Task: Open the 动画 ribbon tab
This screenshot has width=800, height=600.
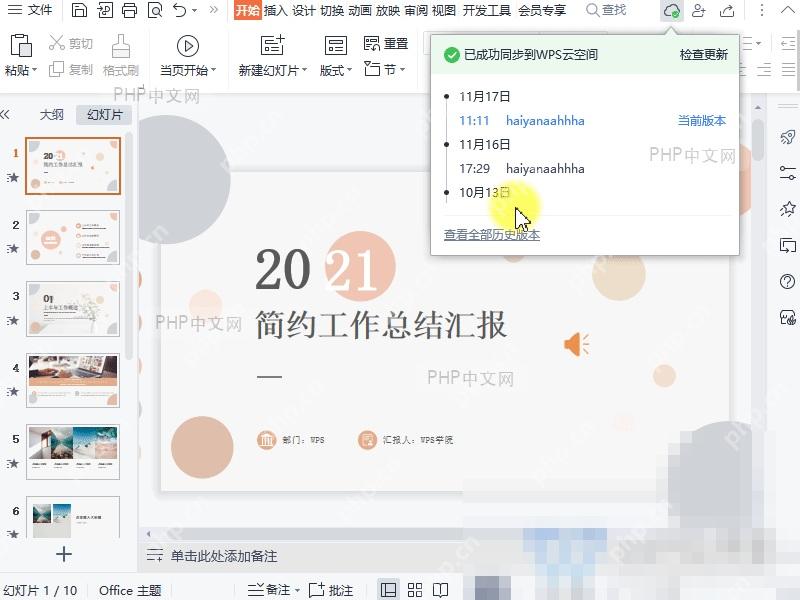Action: [x=360, y=10]
